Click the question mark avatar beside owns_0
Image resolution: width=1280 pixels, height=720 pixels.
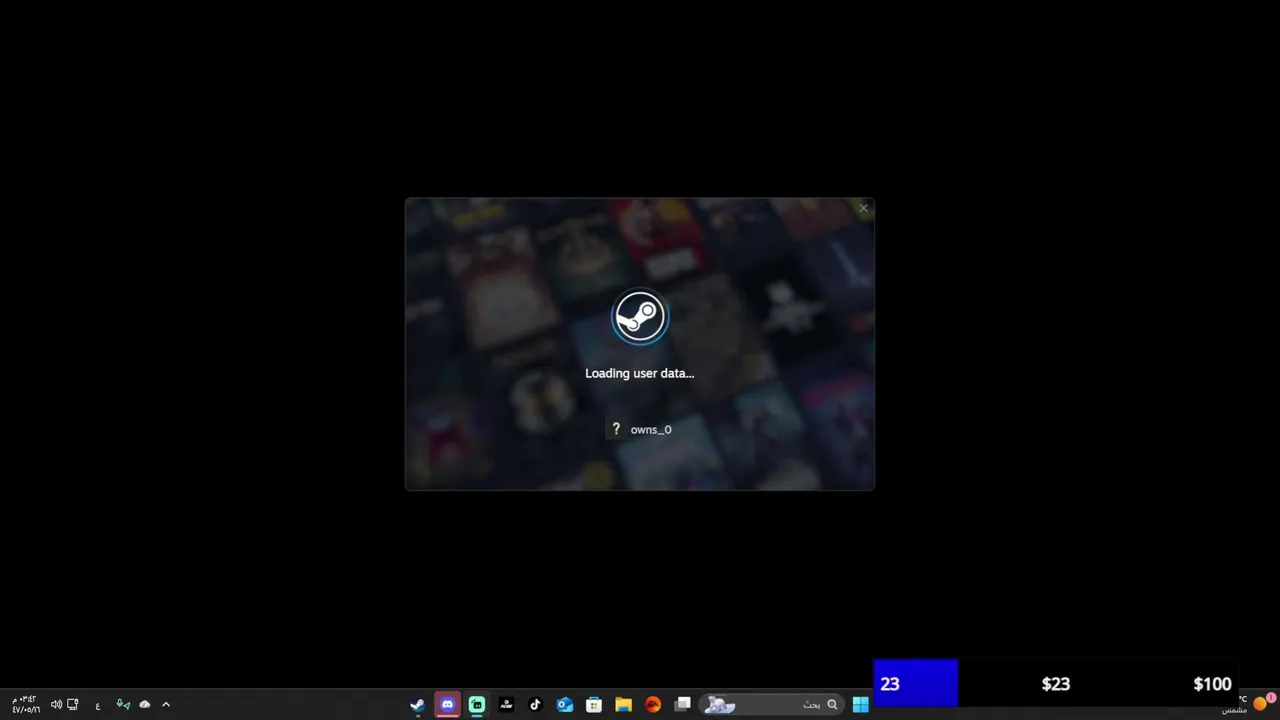pyautogui.click(x=616, y=429)
